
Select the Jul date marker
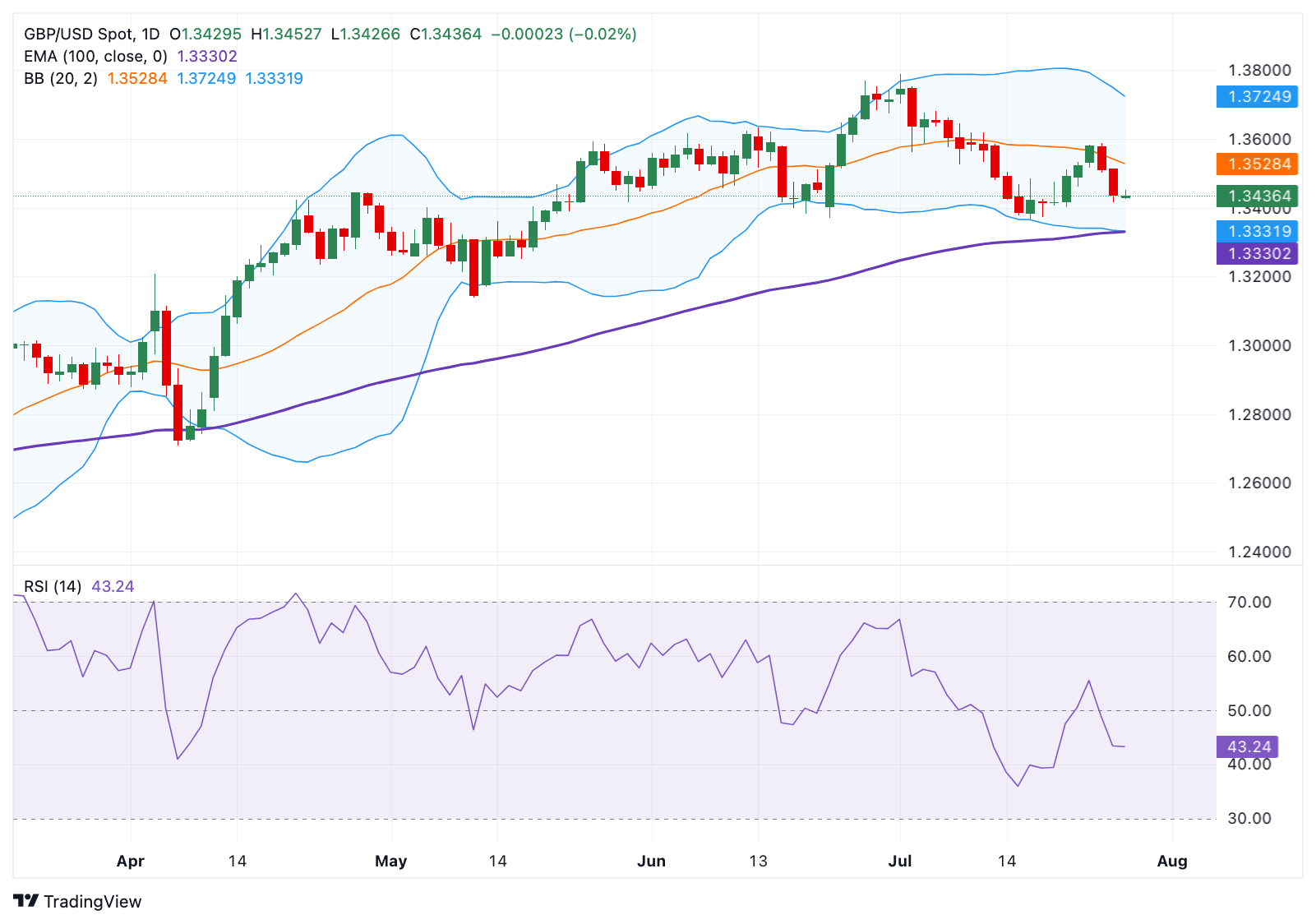[900, 861]
